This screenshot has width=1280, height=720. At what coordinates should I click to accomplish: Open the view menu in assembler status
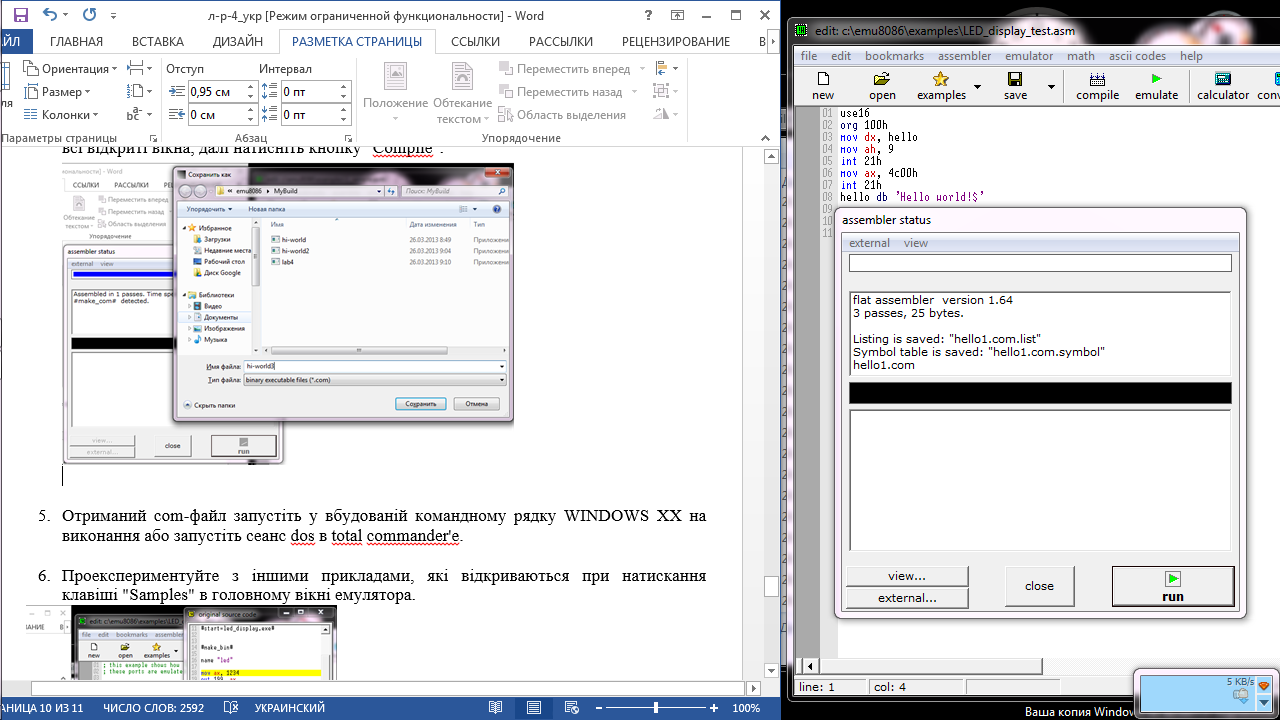pos(915,243)
